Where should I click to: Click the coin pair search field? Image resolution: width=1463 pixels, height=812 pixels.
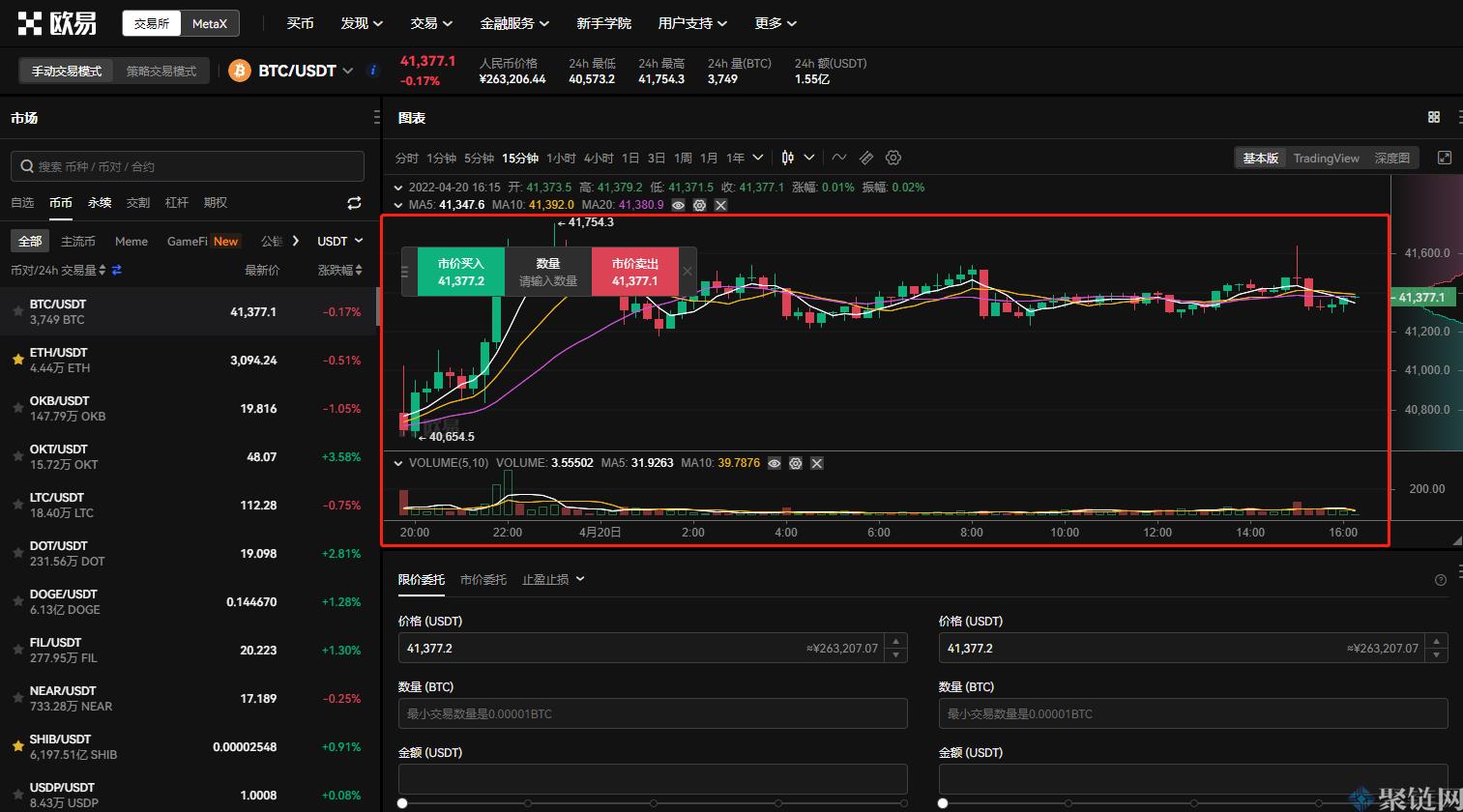tap(187, 166)
